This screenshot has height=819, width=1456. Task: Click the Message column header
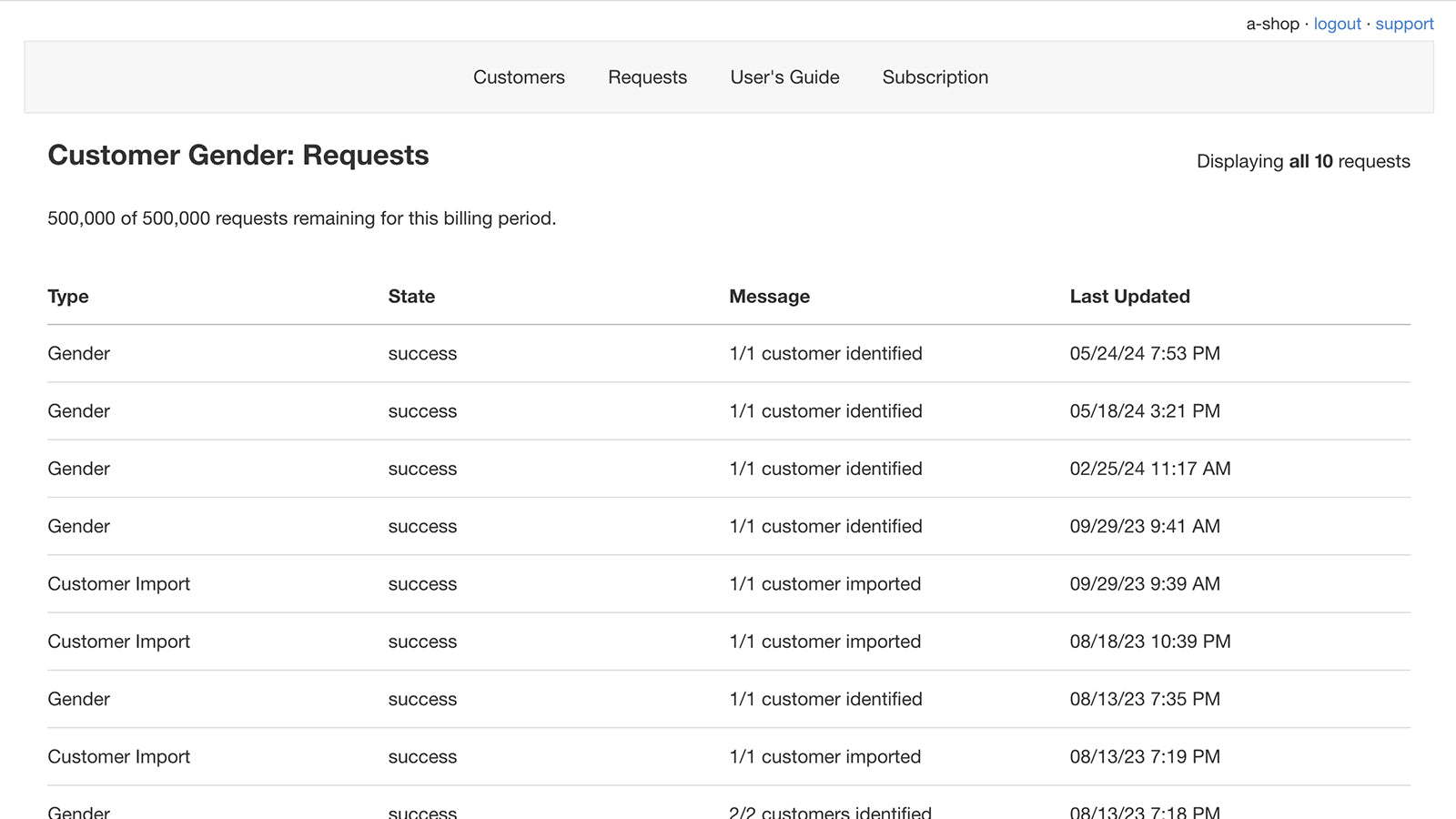click(x=769, y=297)
